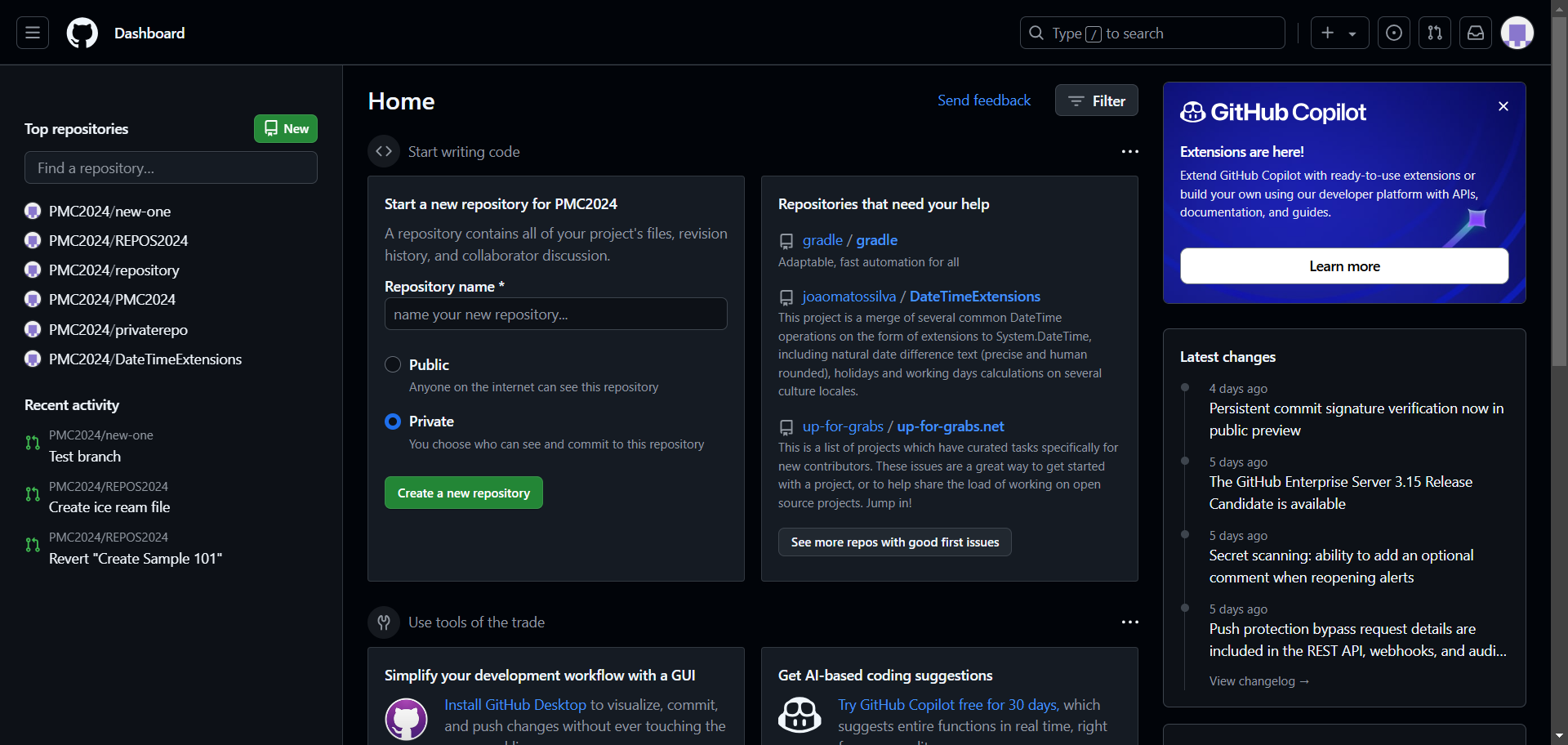1568x745 pixels.
Task: Open PMC2024/REPOS2024 in Top repositories
Action: [x=118, y=241]
